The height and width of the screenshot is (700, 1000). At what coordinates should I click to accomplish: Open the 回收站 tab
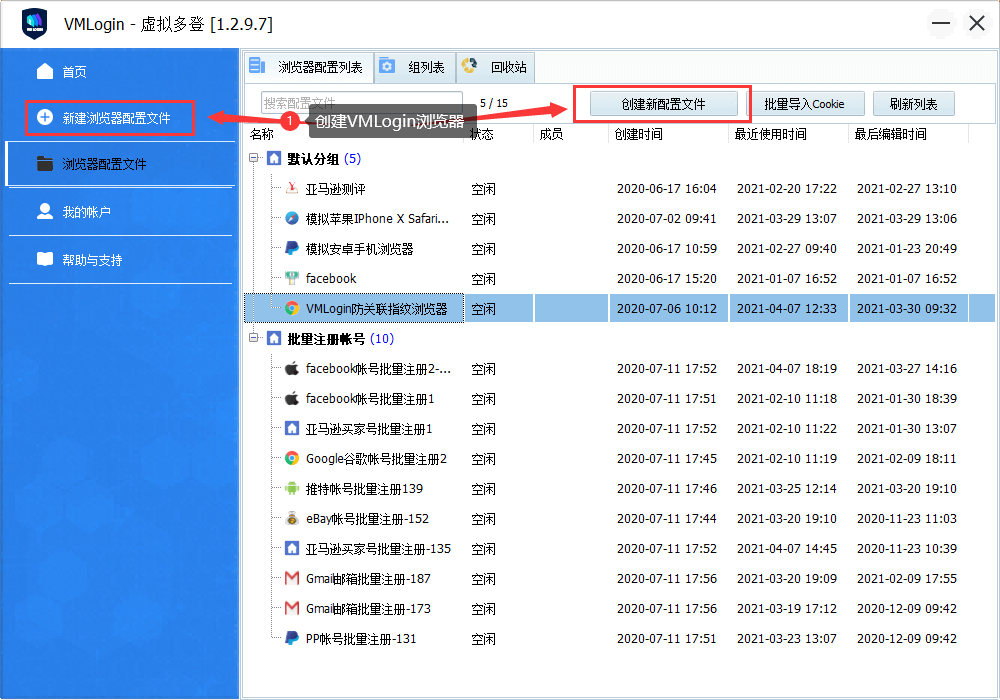coord(496,67)
